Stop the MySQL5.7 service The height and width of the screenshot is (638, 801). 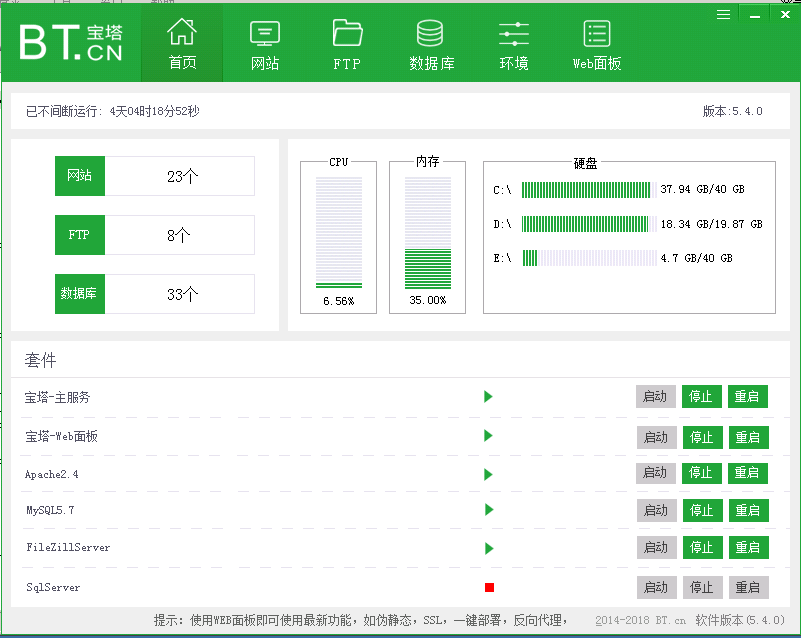point(702,510)
